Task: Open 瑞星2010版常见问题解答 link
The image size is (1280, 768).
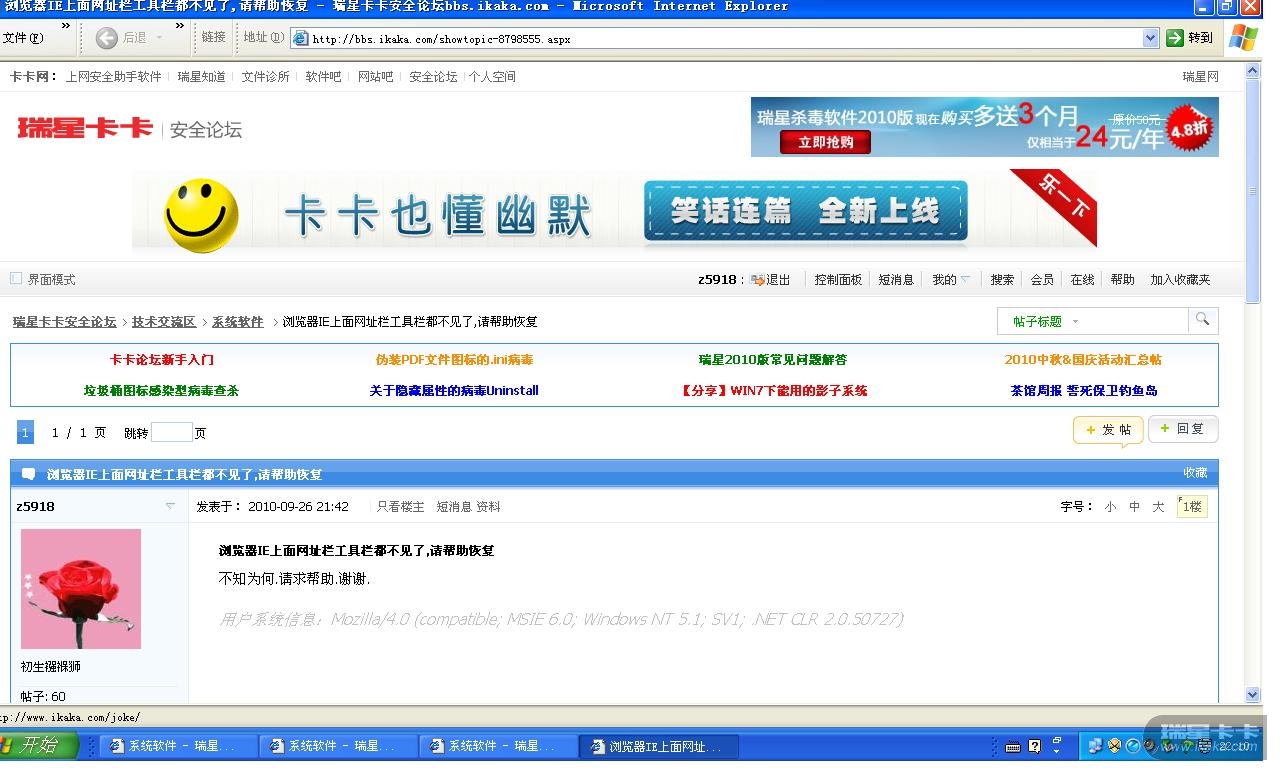Action: [773, 360]
